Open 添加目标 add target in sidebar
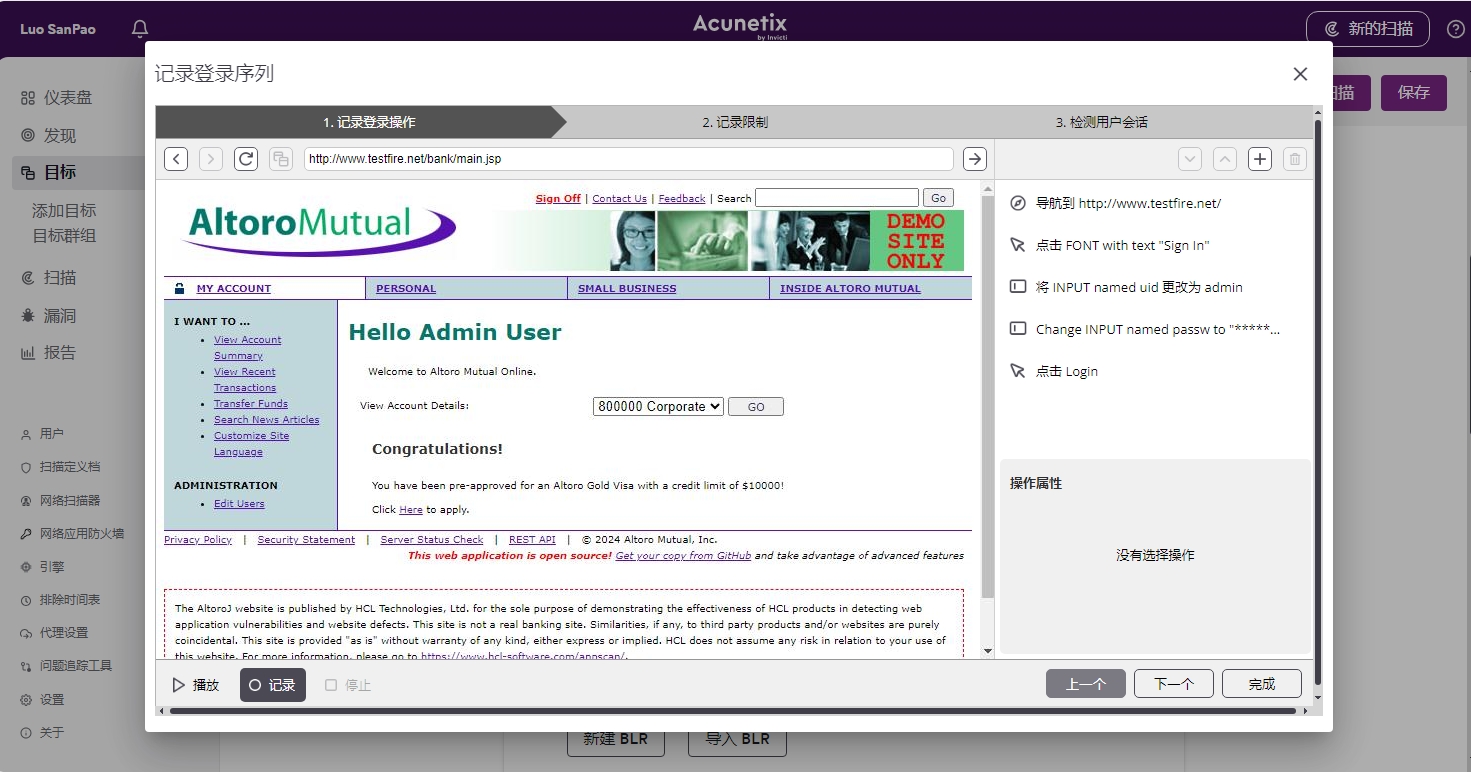 (x=64, y=210)
